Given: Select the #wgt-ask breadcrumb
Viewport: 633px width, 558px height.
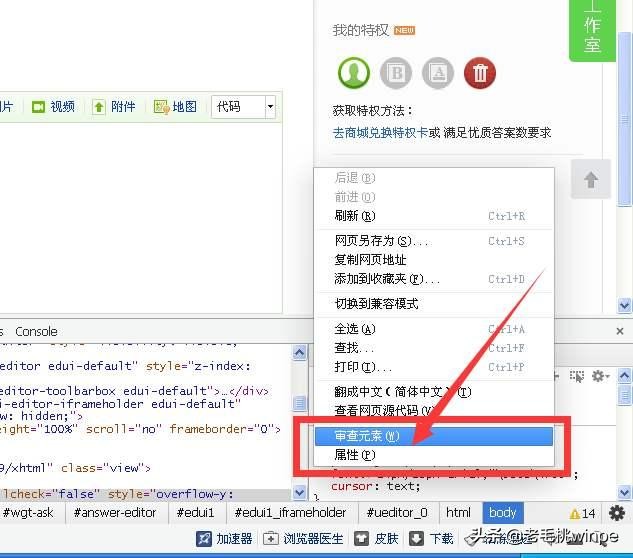Looking at the screenshot, I should pyautogui.click(x=28, y=513).
